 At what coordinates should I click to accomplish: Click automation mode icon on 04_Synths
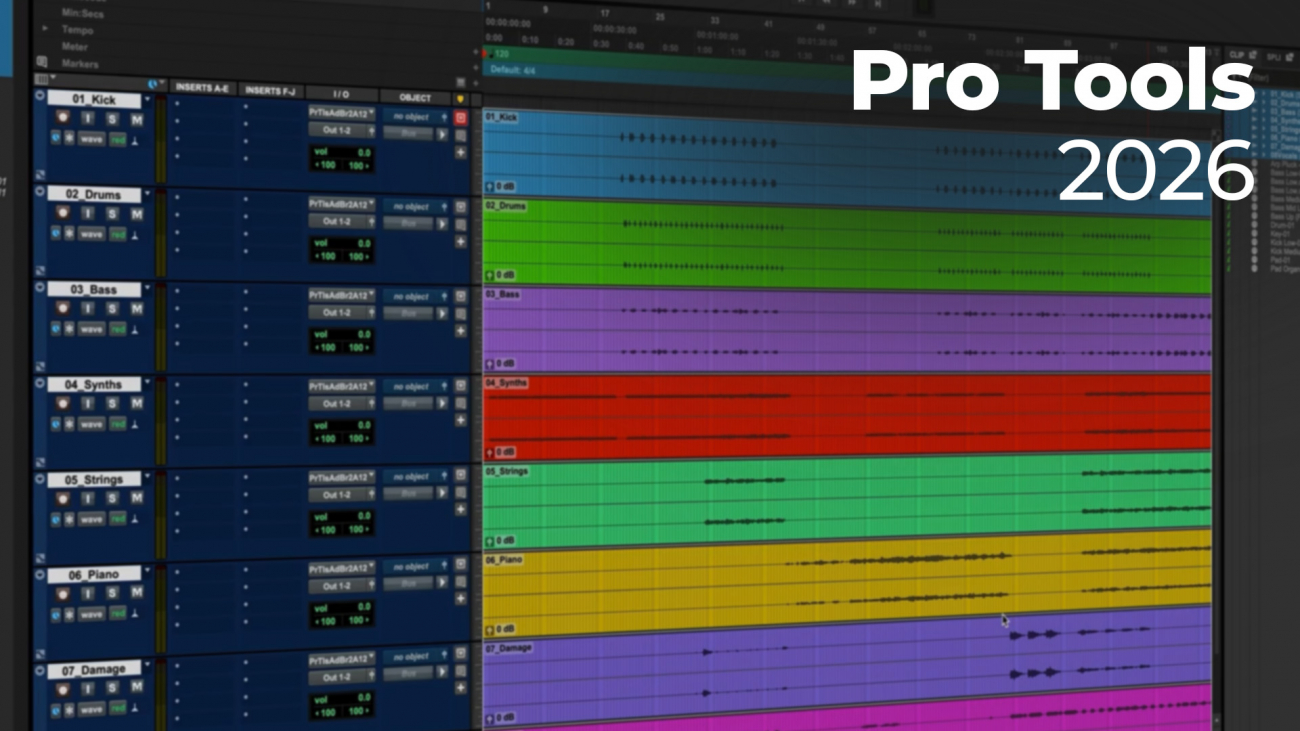pyautogui.click(x=133, y=425)
